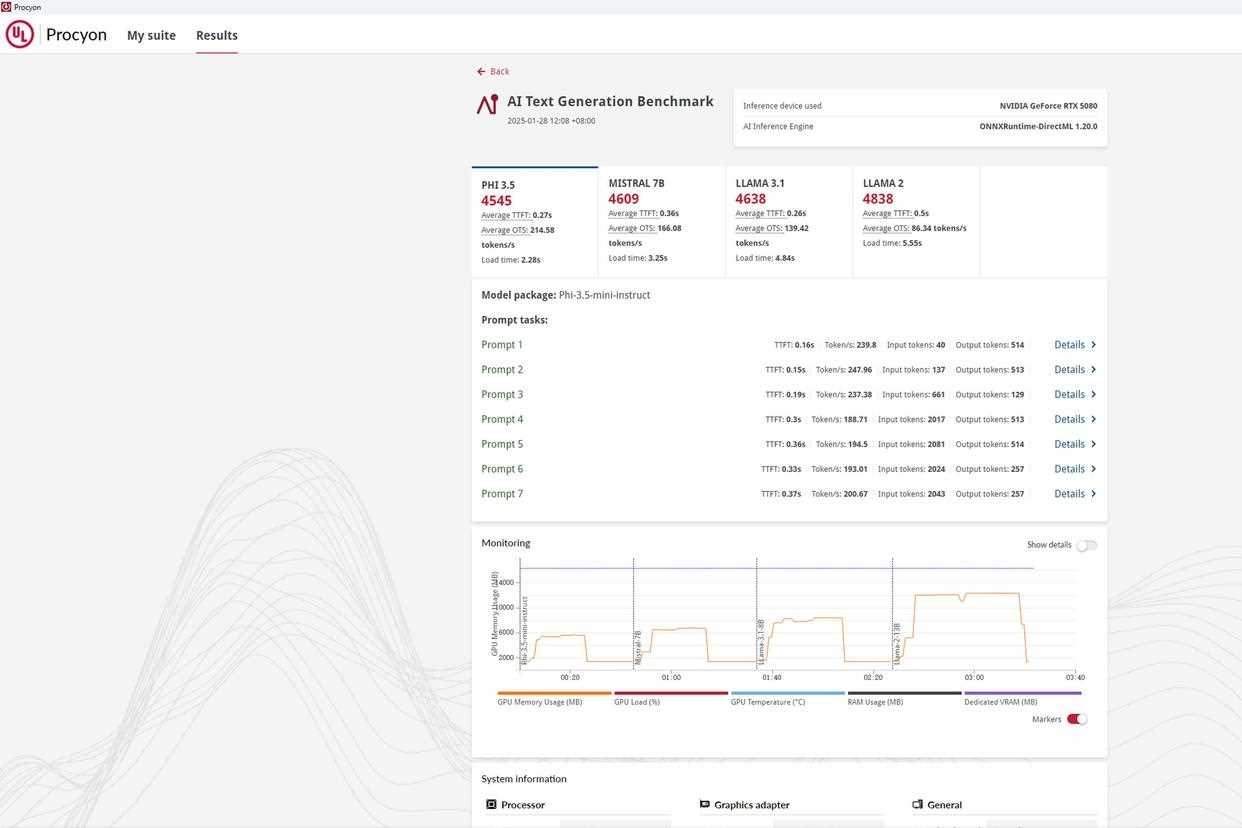Open the Prompt 6 task link

point(502,469)
